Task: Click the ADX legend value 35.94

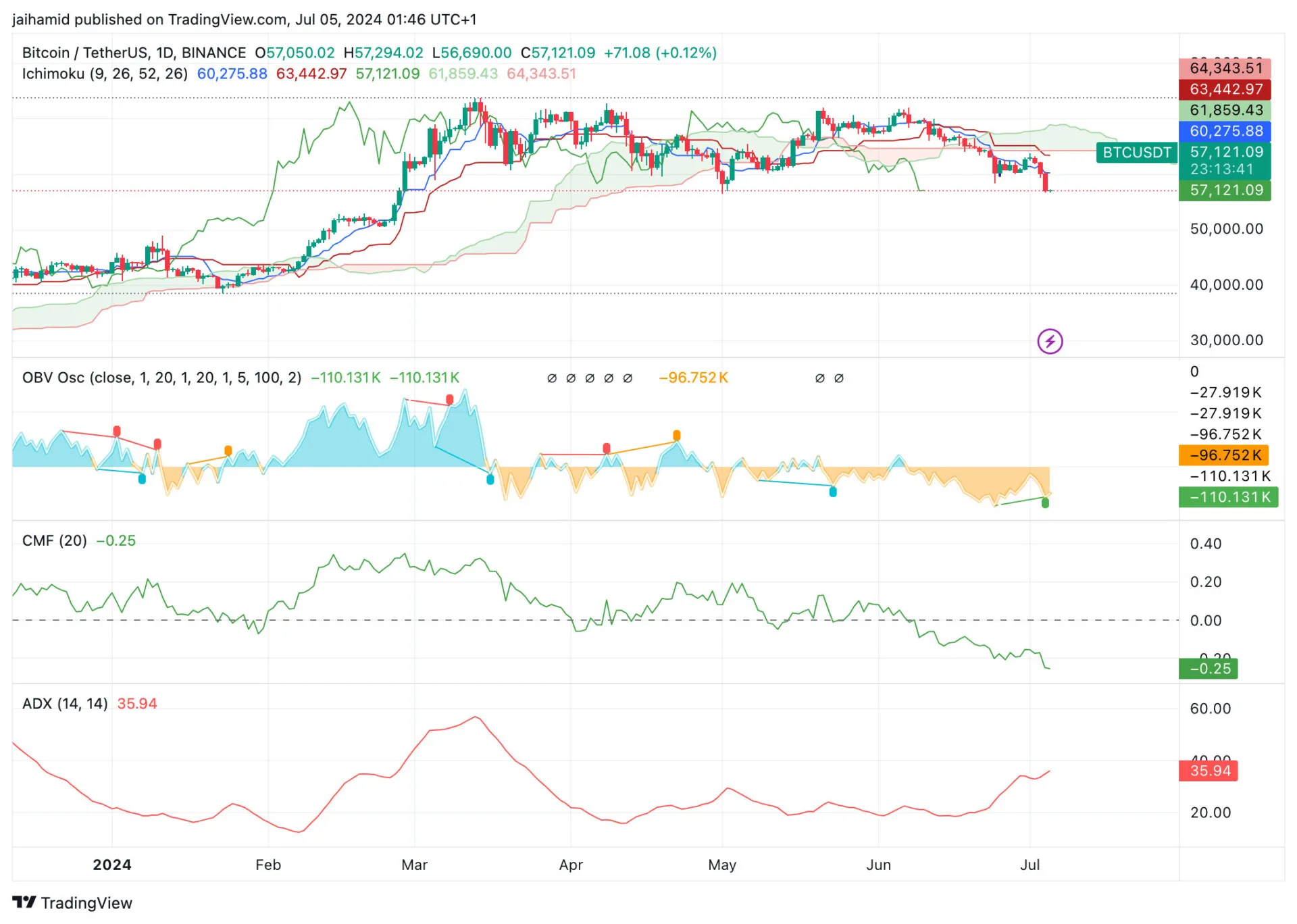Action: (x=137, y=703)
